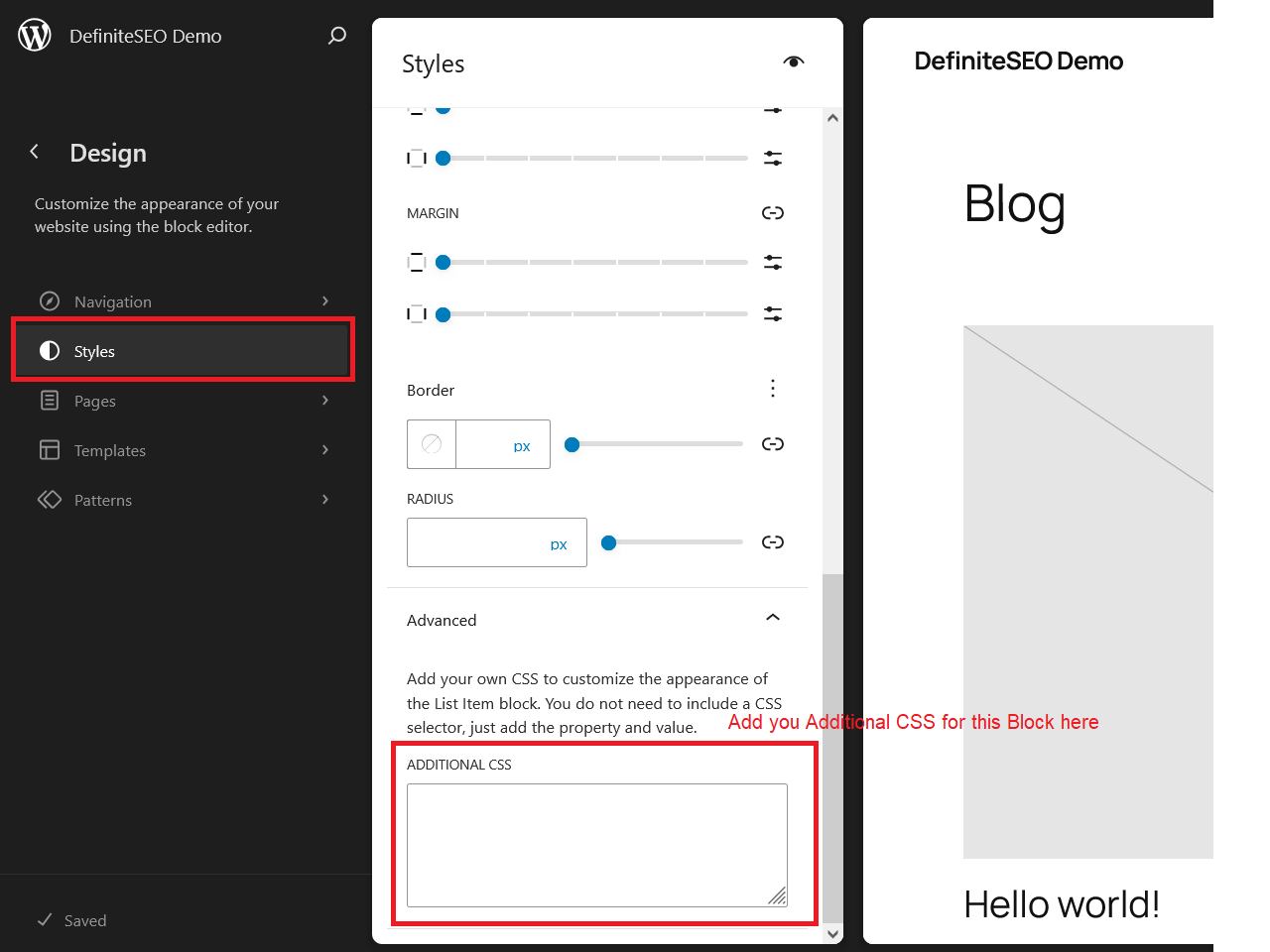Screen dimensions: 1270x952
Task: Toggle the style book eye icon
Action: point(793,61)
